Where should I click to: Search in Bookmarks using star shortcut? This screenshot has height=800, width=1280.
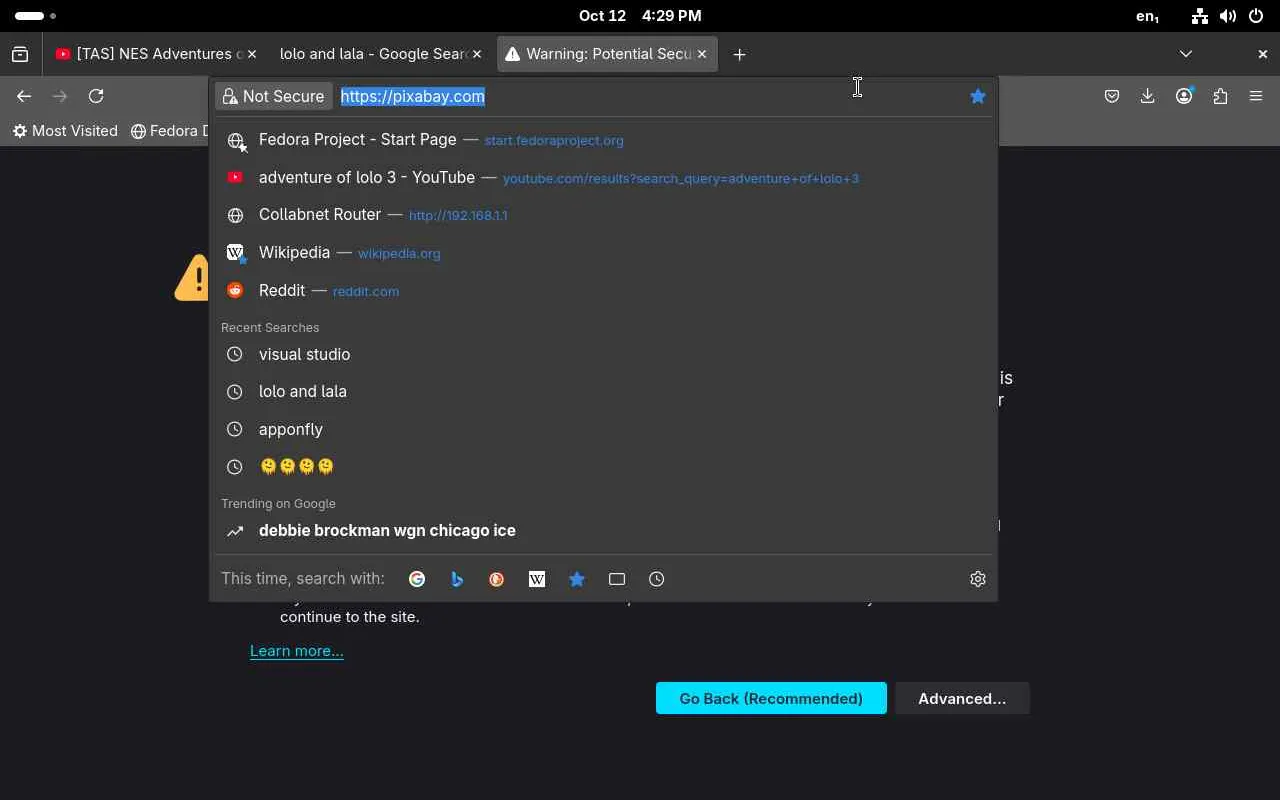577,579
